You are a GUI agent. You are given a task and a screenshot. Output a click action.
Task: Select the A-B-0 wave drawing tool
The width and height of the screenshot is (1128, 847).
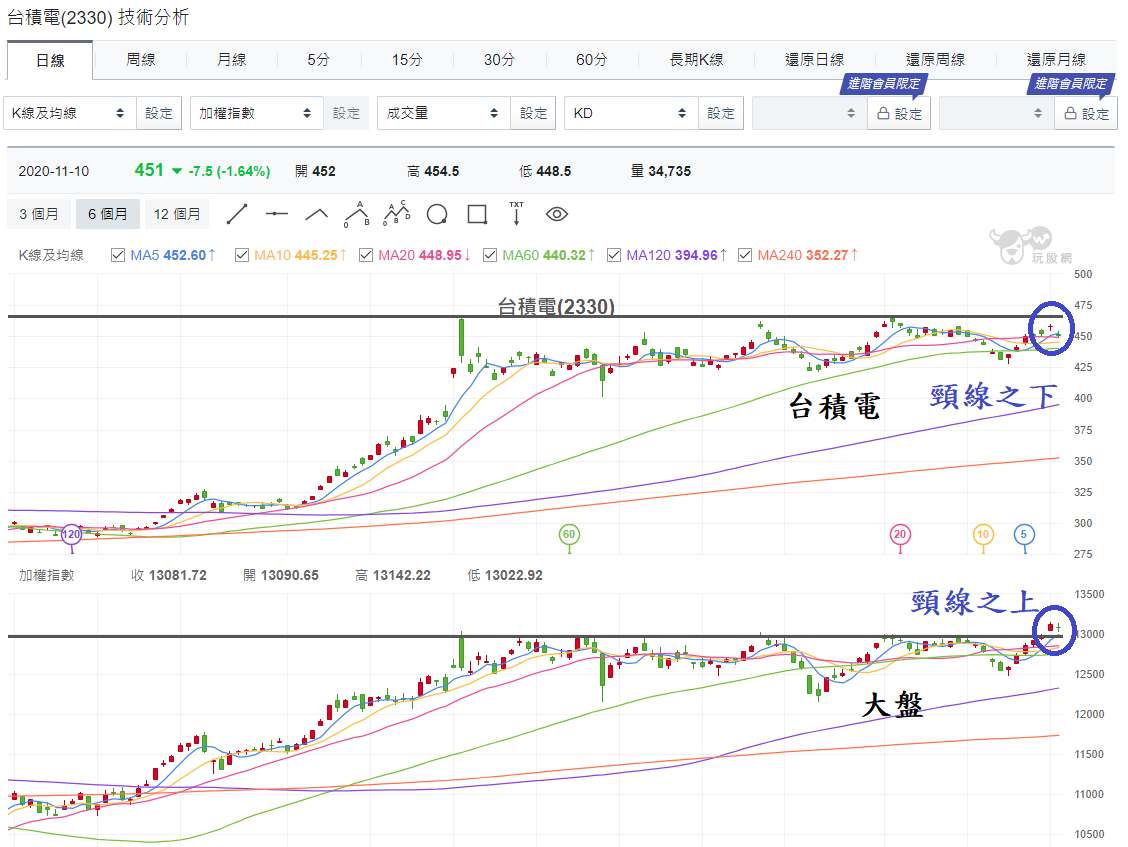click(x=357, y=214)
